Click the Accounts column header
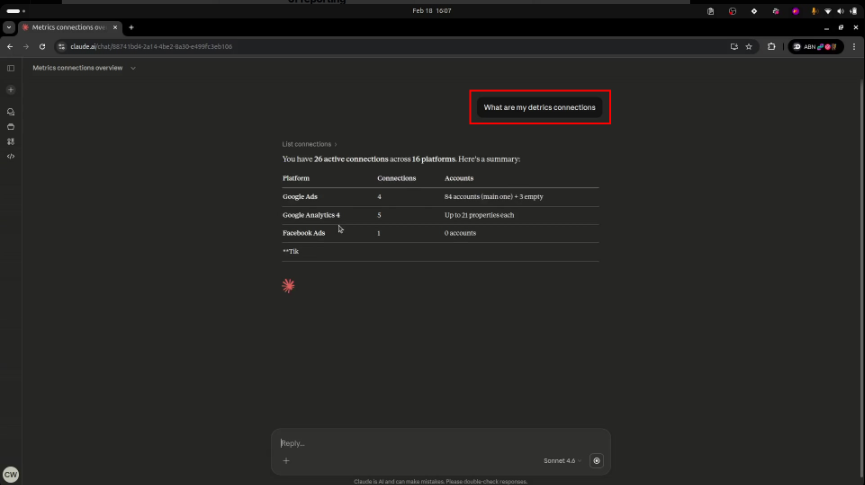The width and height of the screenshot is (865, 485). click(x=459, y=178)
